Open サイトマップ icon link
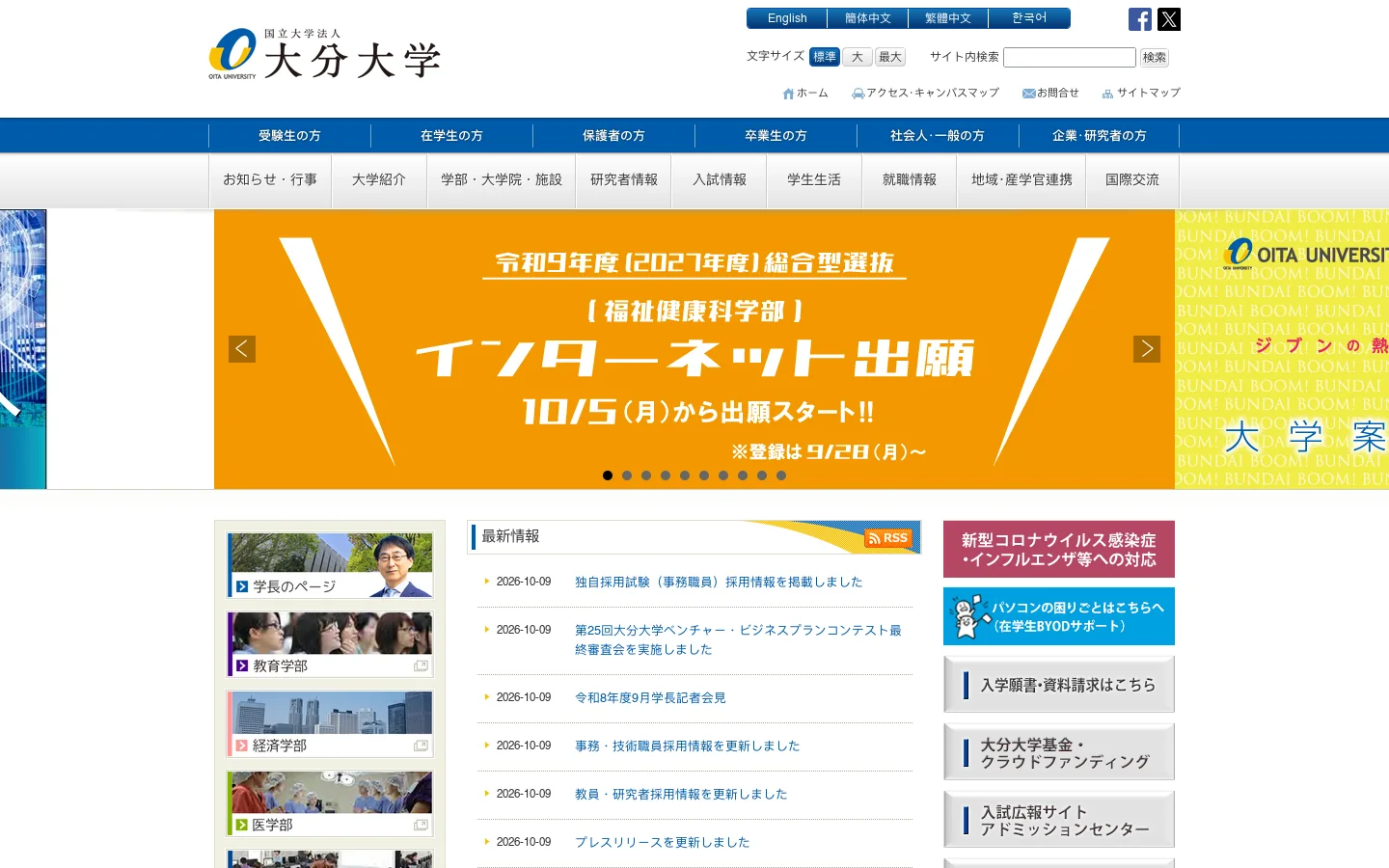The width and height of the screenshot is (1389, 868). coord(1141,94)
